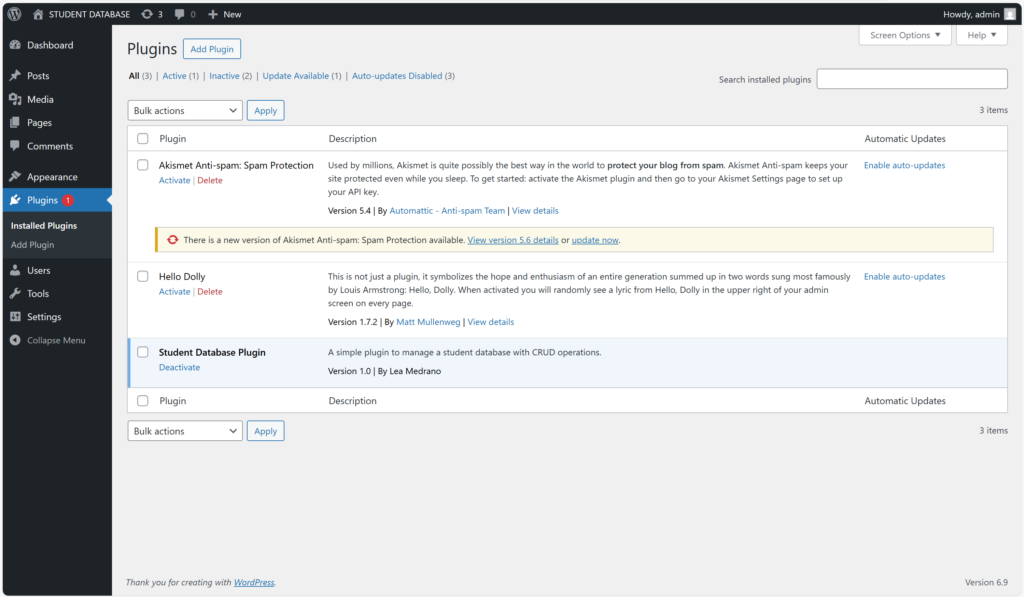Expand the Screen Options panel
Viewport: 1024px width, 597px height.
[x=905, y=35]
